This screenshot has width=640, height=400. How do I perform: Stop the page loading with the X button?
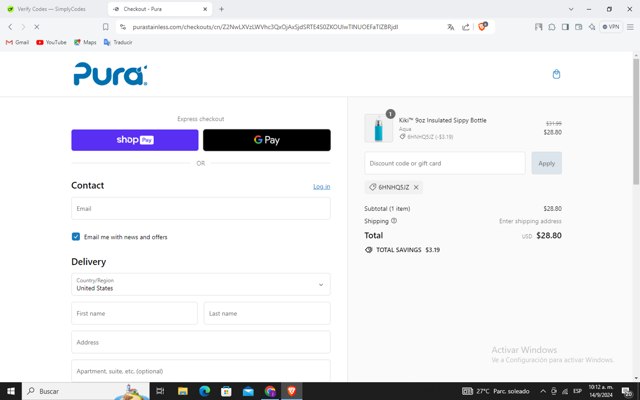pos(36,27)
